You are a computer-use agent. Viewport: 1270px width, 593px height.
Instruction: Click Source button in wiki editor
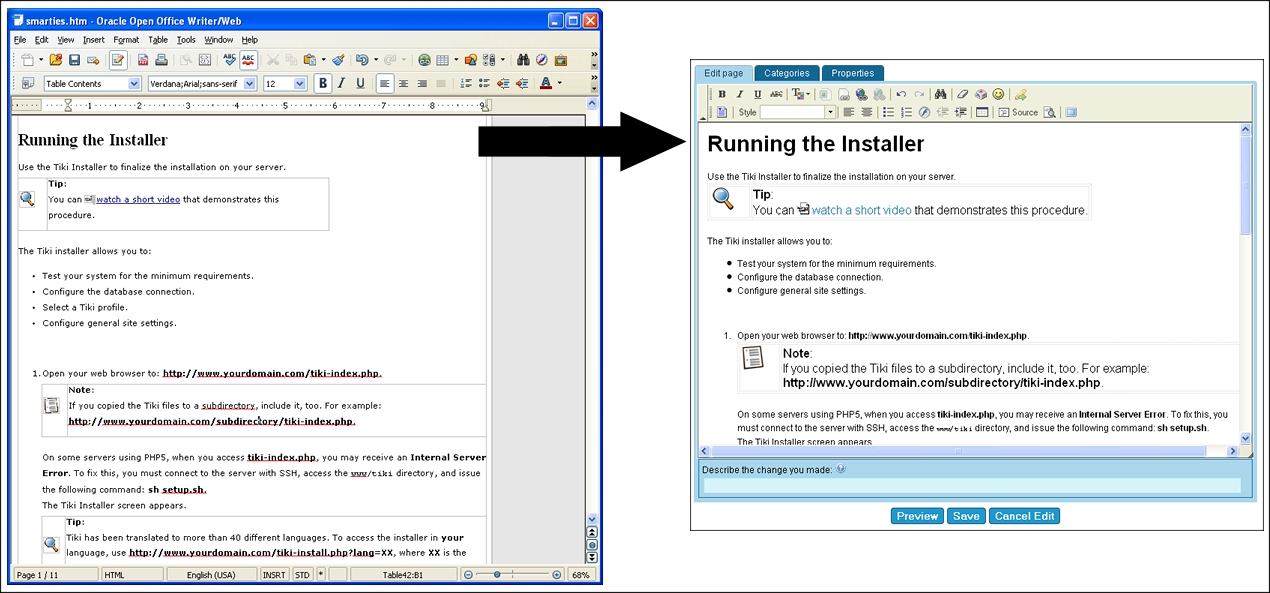[x=1018, y=112]
